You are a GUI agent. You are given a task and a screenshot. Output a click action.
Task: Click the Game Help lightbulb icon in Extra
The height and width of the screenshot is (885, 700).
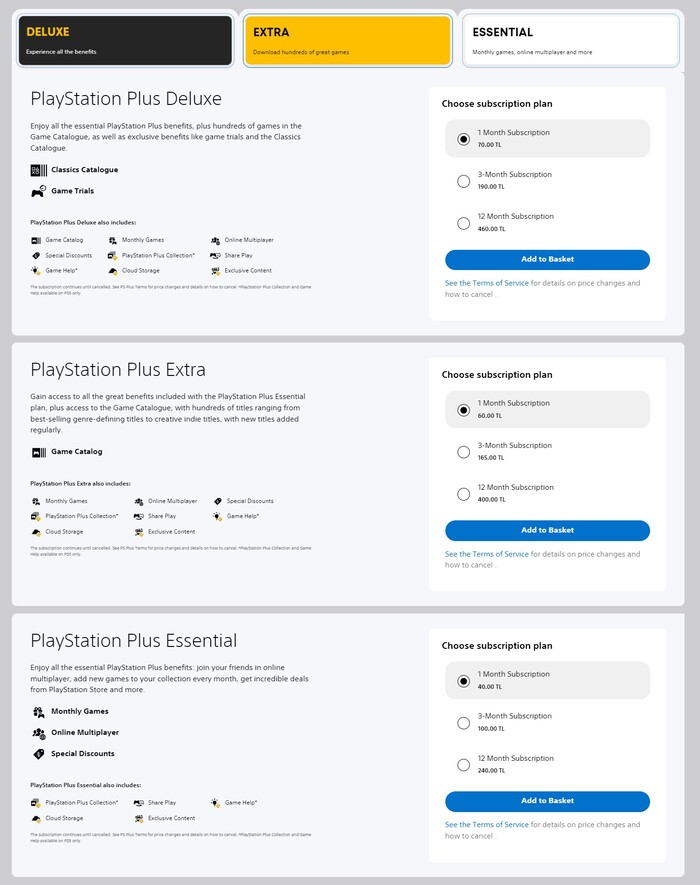pyautogui.click(x=217, y=516)
